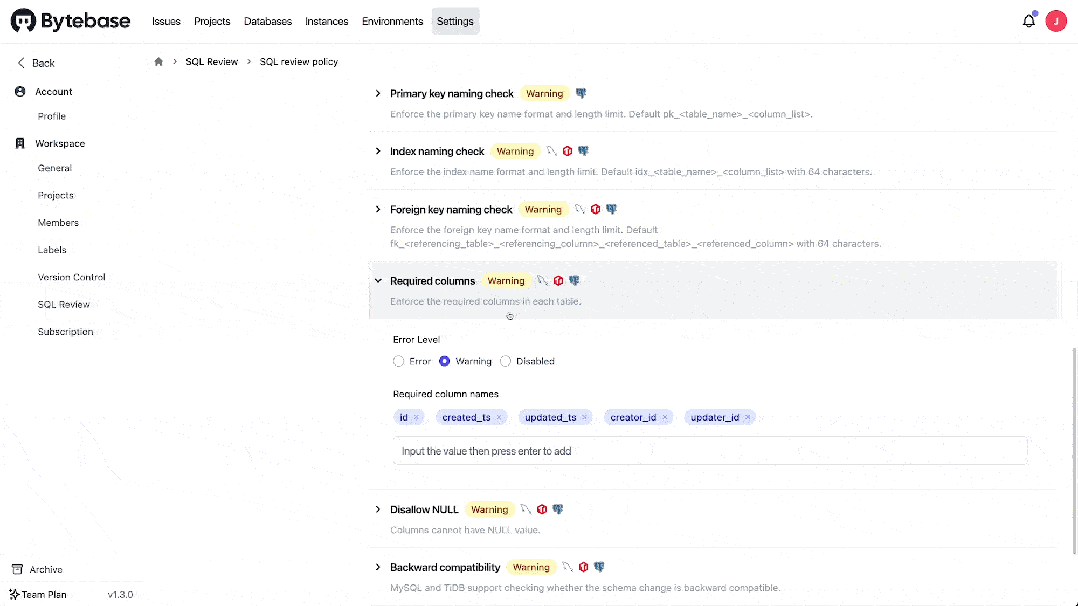Click the Bytebase logo

[x=70, y=21]
